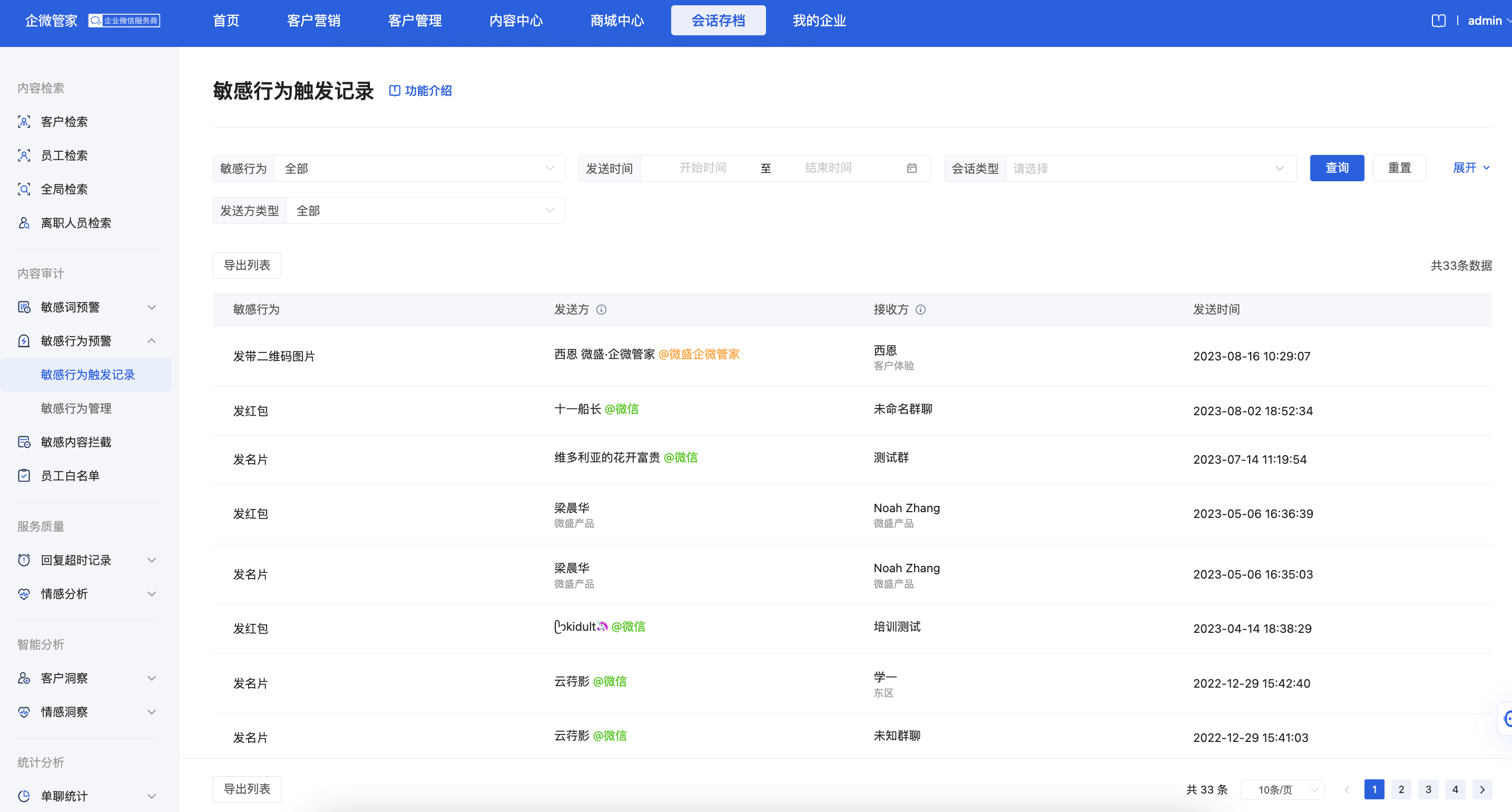Click the 企业微信服务商 badge in header
Screen dimensions: 1512x812
[x=124, y=21]
